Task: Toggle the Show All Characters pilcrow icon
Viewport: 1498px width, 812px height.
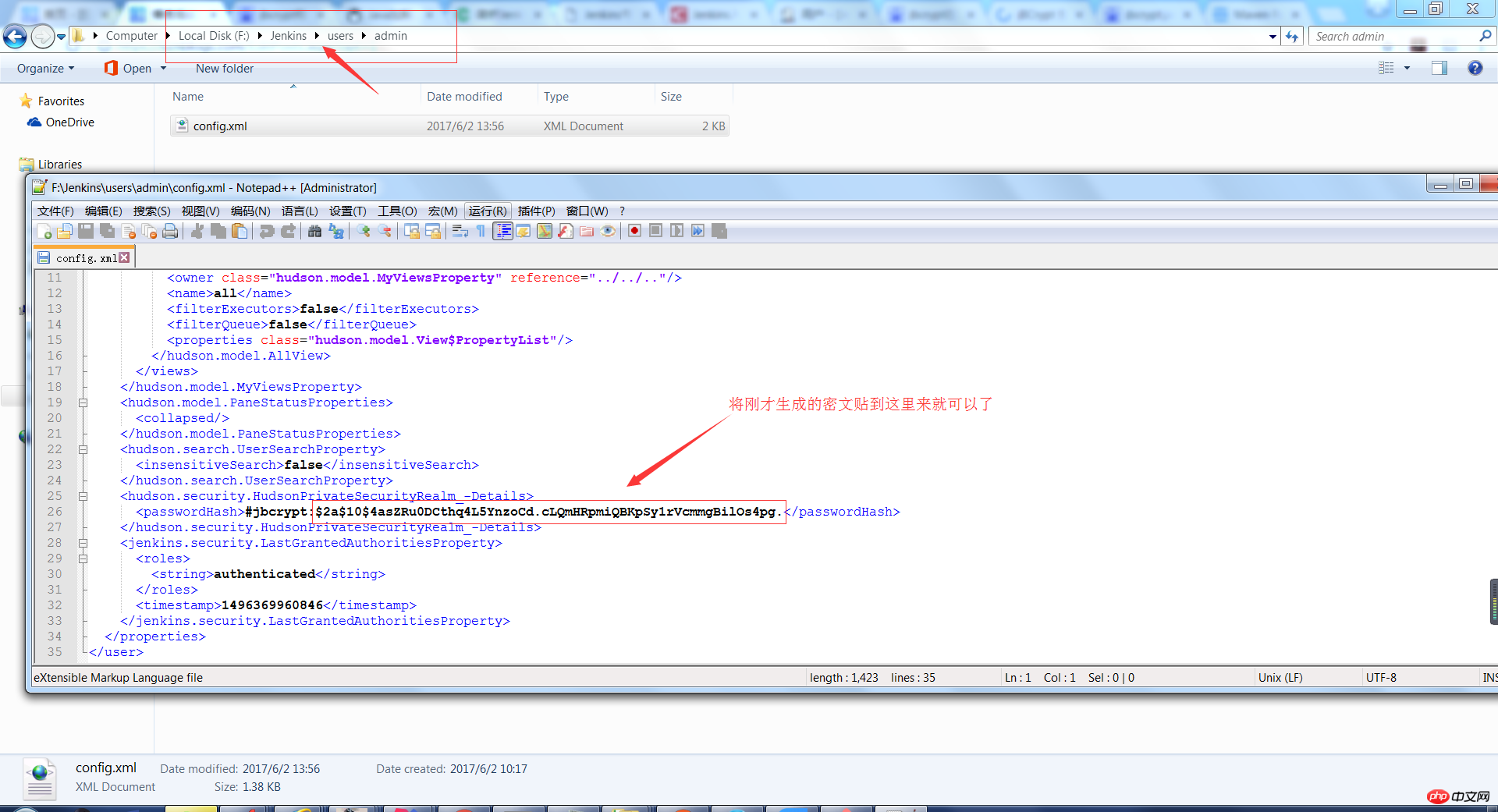Action: (481, 231)
